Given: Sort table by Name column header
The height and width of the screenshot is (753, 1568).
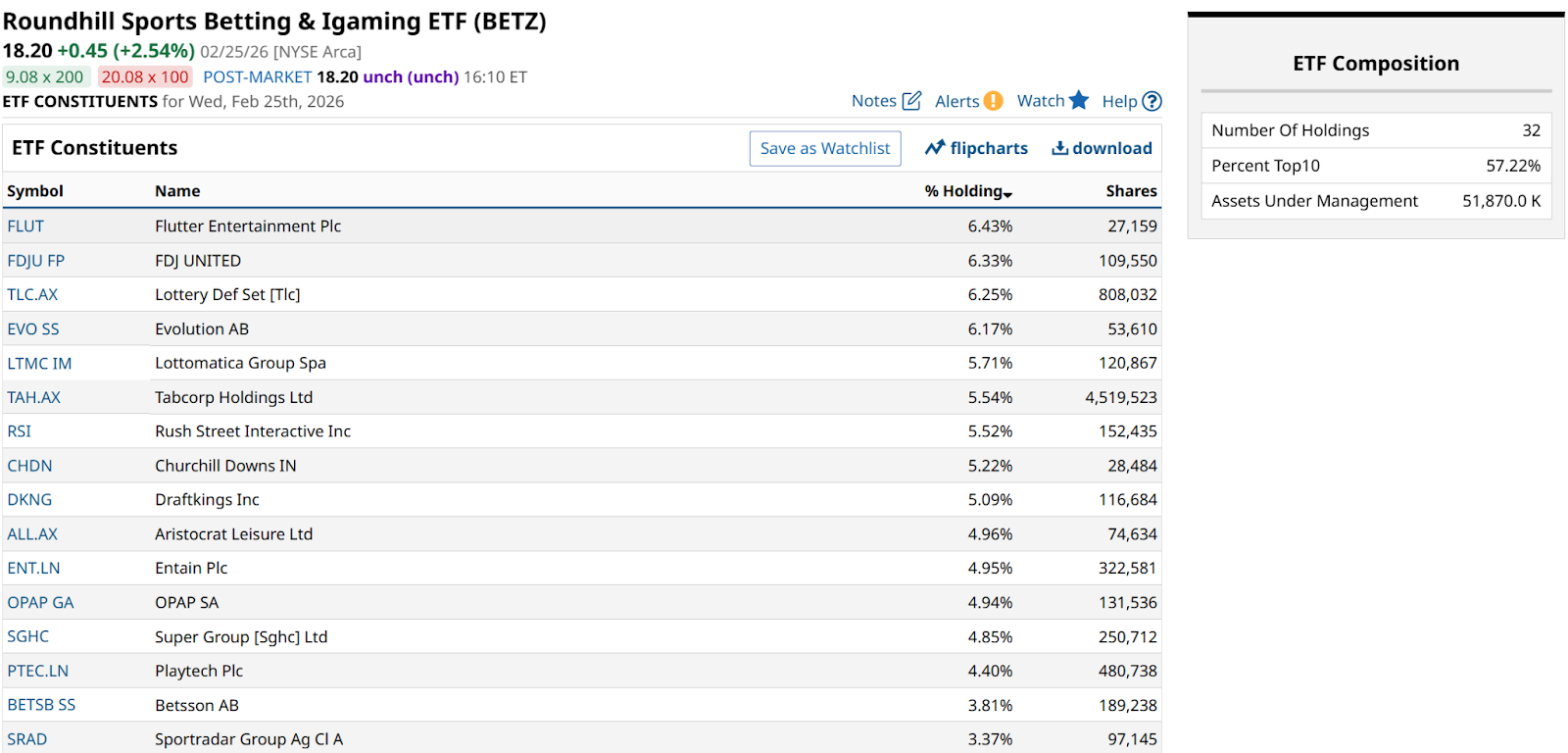Looking at the screenshot, I should (177, 191).
